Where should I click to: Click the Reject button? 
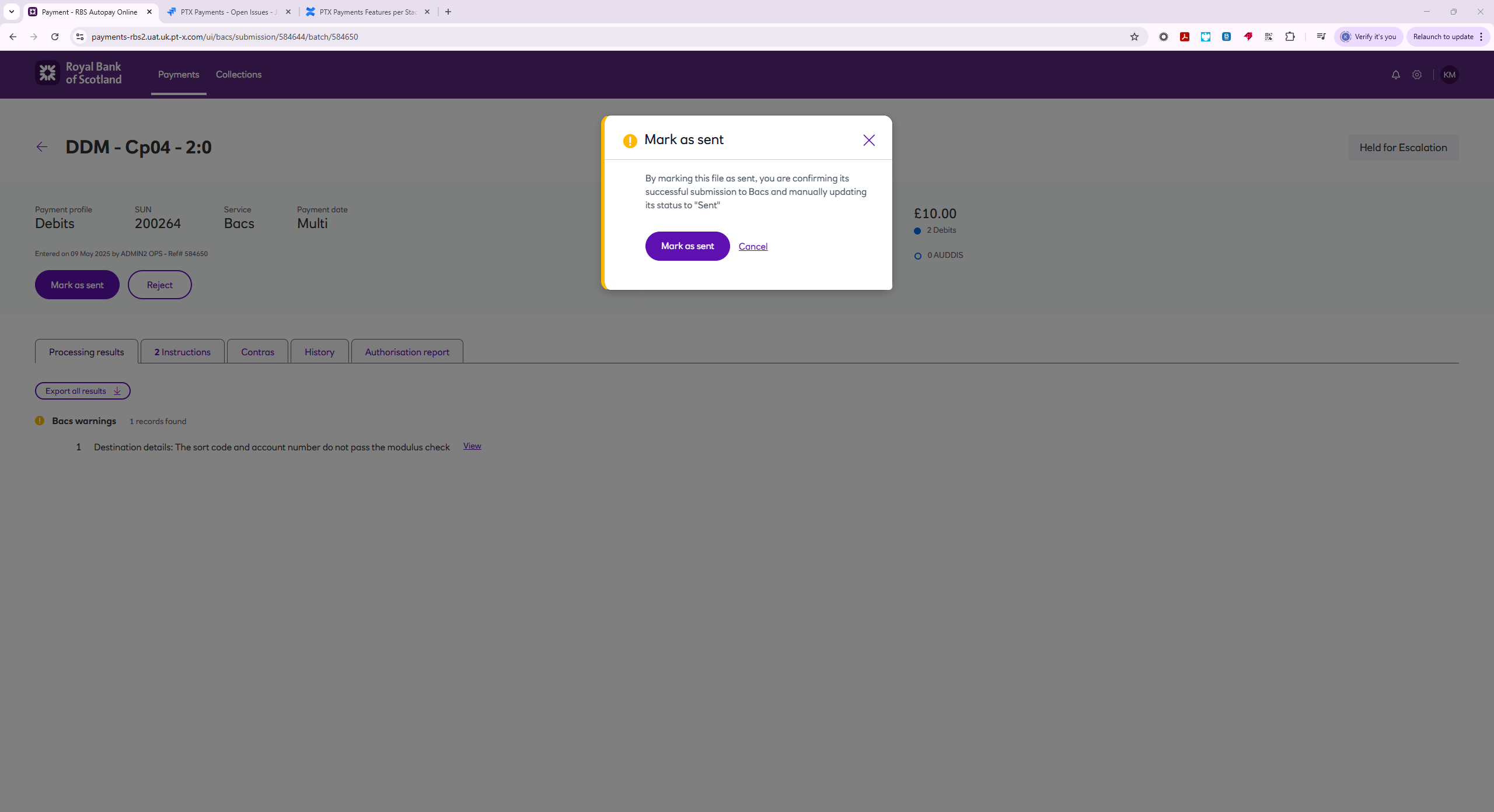click(x=159, y=285)
